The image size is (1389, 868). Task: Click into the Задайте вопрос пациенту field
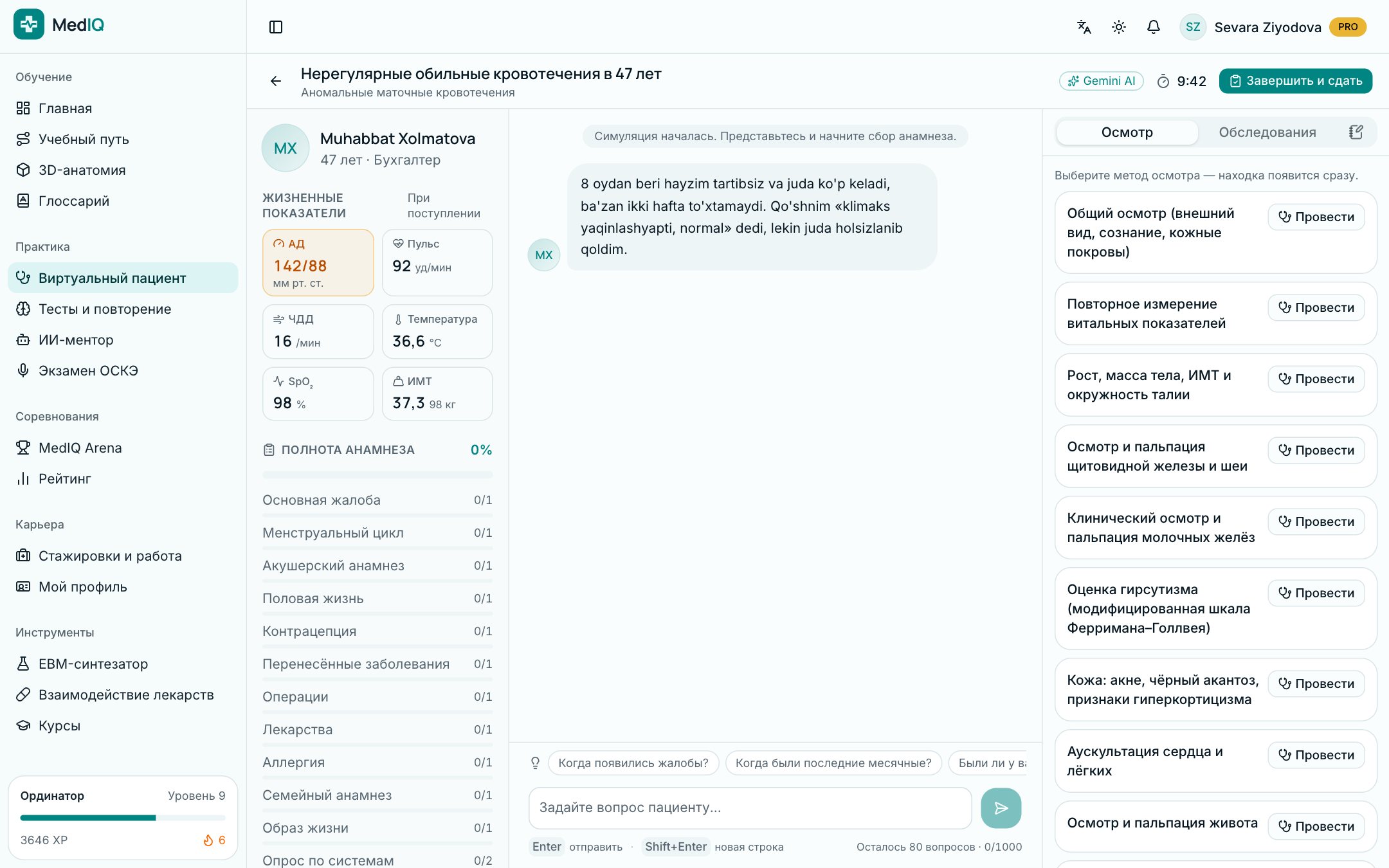pyautogui.click(x=750, y=808)
